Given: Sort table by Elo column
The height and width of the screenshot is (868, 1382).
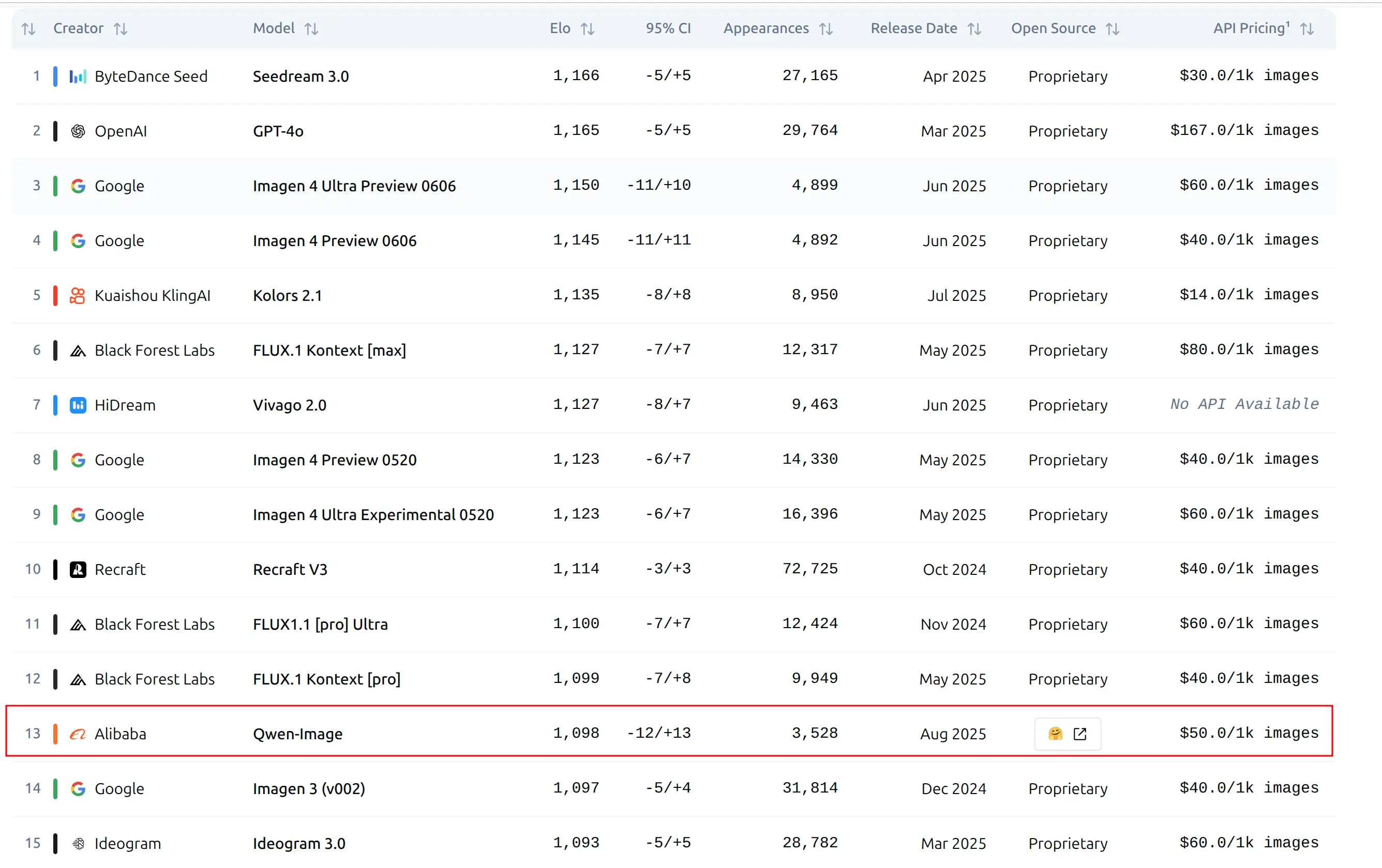Looking at the screenshot, I should point(587,28).
